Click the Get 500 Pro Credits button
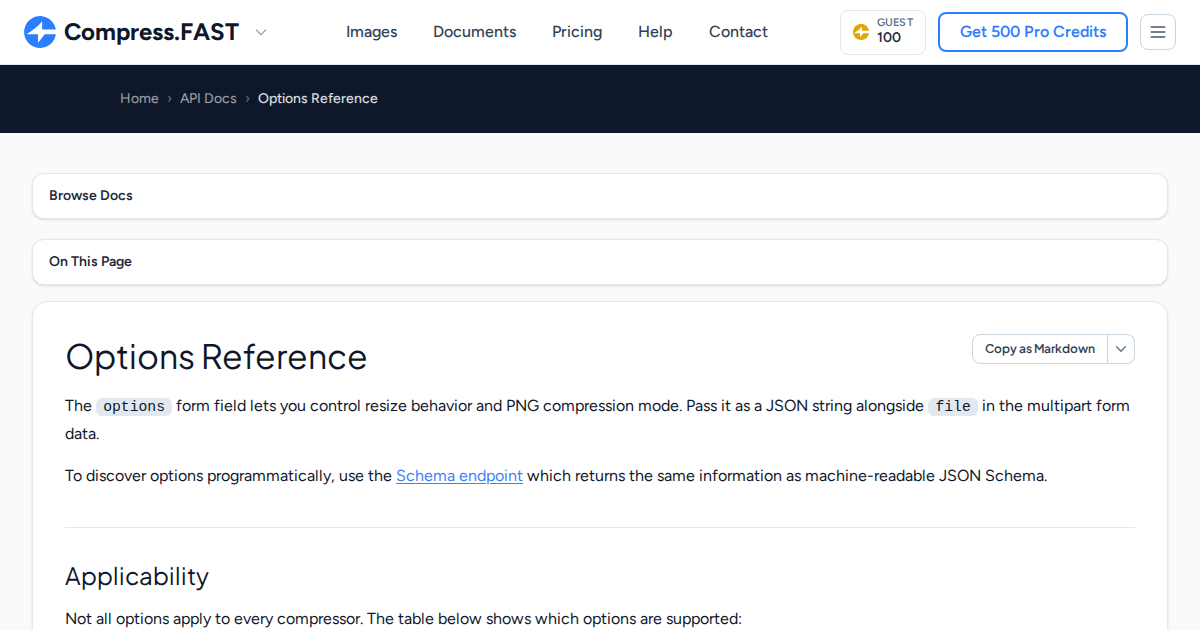Screen dimensions: 1200x630 (x=1033, y=32)
